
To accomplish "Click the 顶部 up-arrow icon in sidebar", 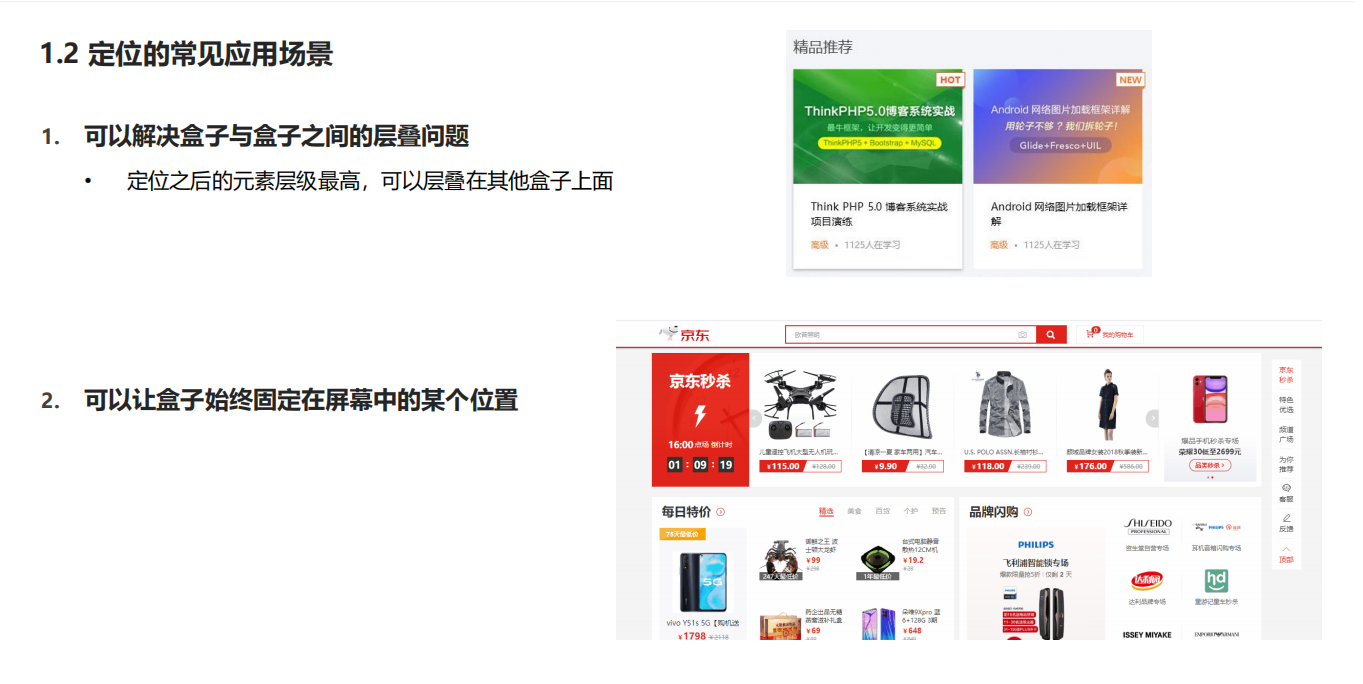I will coord(1286,548).
